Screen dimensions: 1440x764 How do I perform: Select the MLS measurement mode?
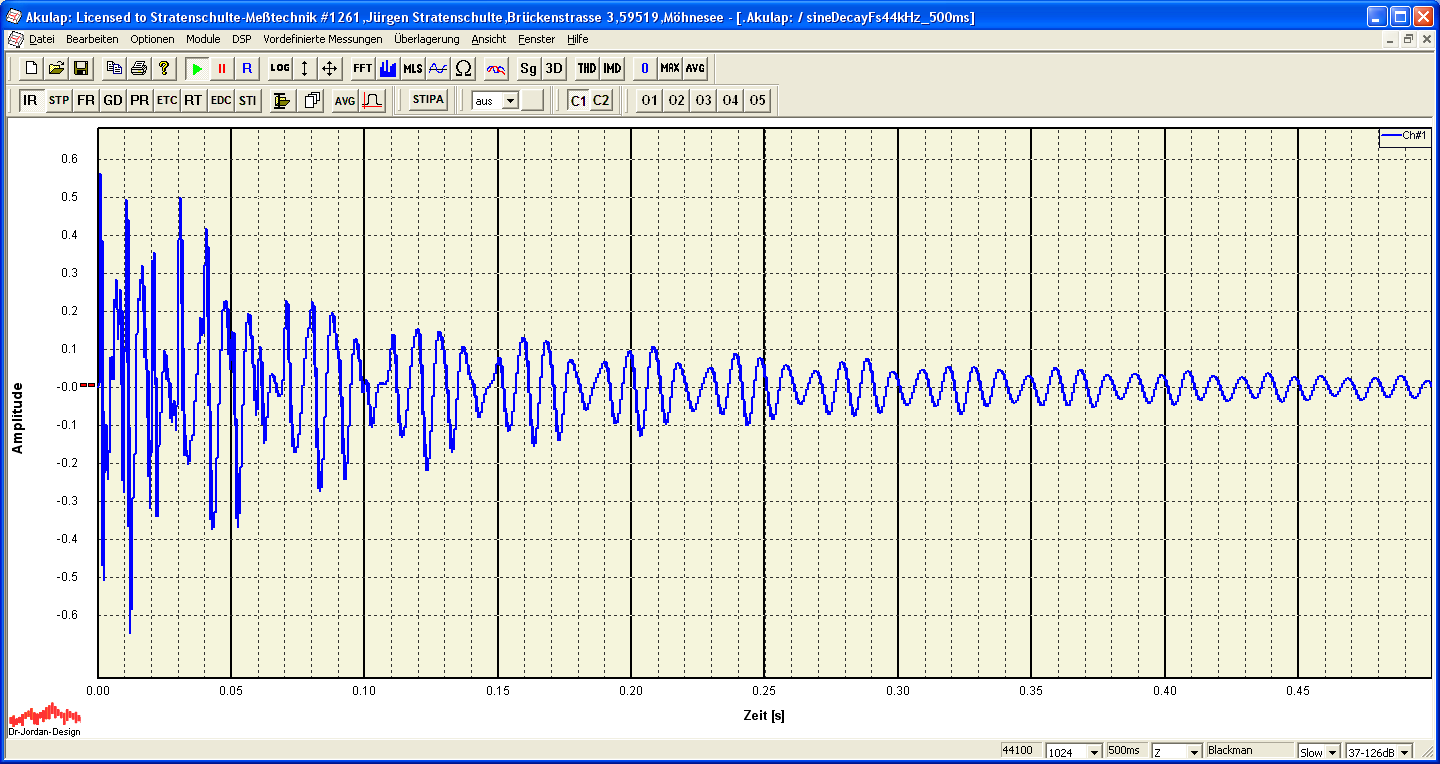pos(413,69)
